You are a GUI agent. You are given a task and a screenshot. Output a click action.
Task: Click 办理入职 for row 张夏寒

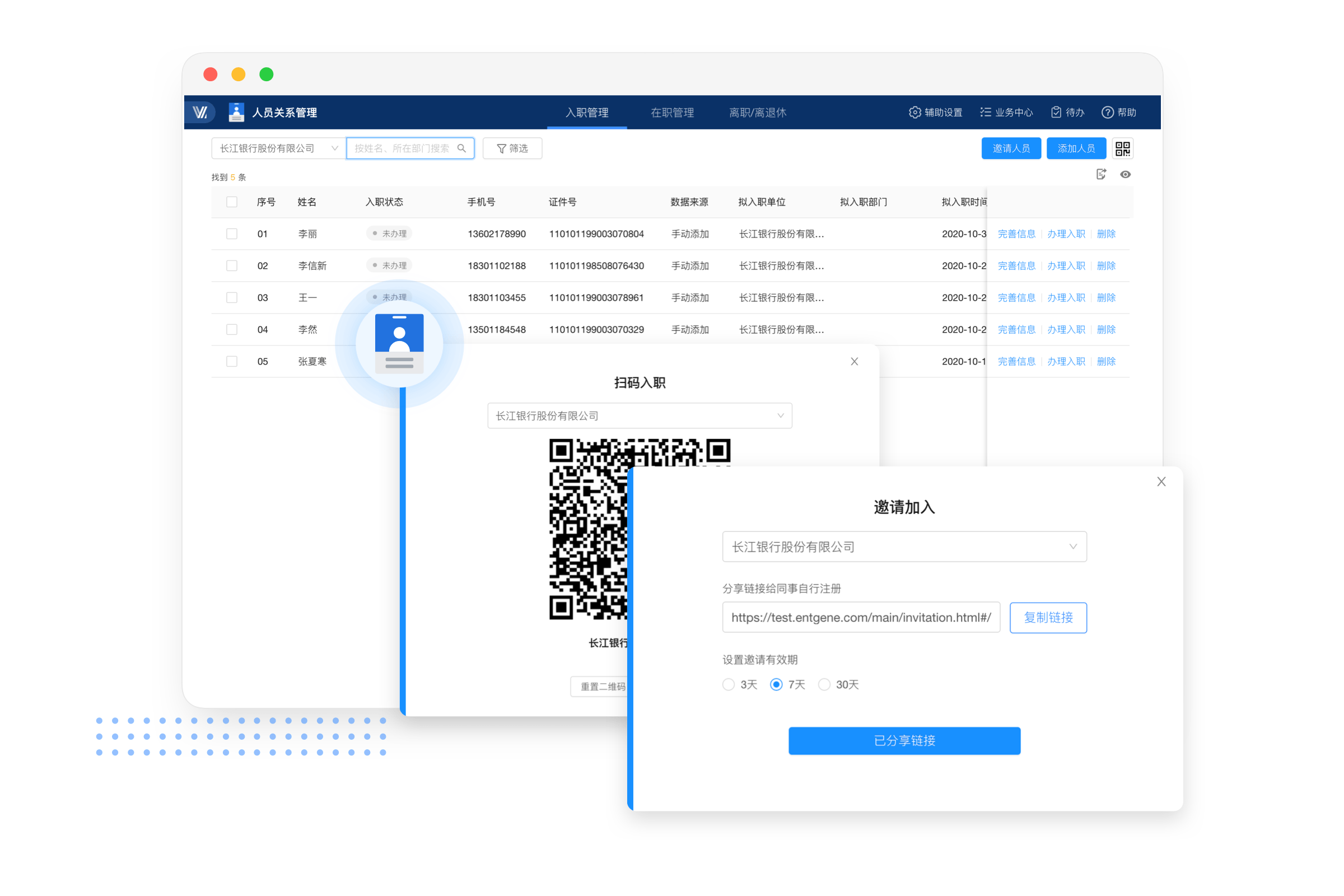pyautogui.click(x=1066, y=362)
